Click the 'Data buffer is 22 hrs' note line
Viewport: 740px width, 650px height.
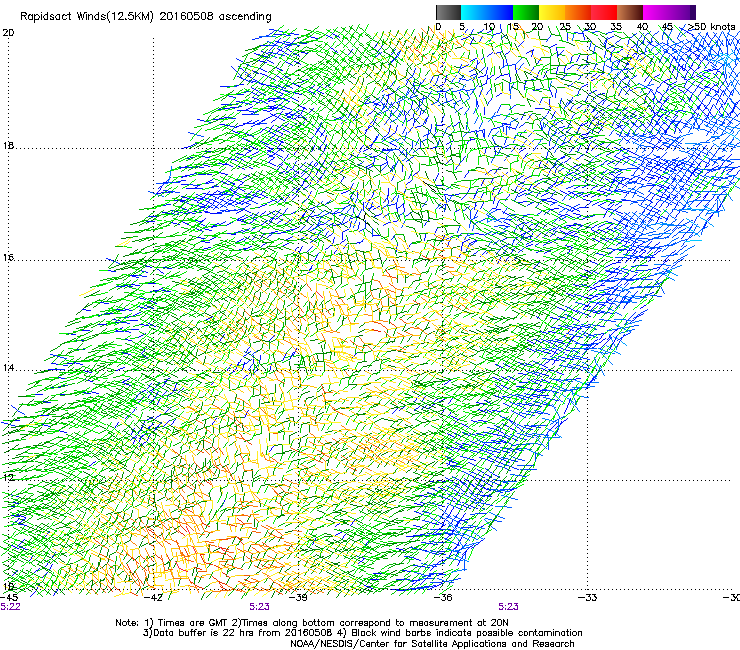pos(362,633)
